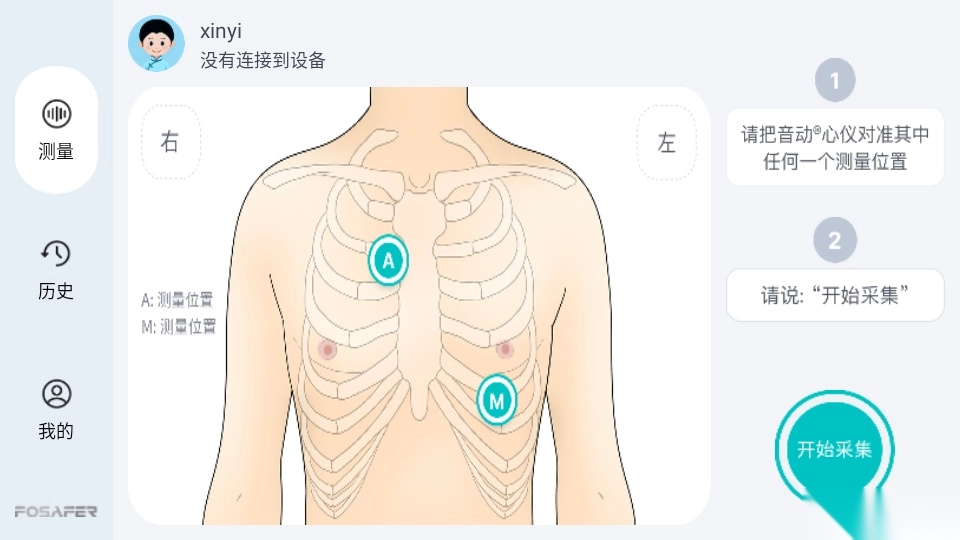Click the 右 right side label

pyautogui.click(x=170, y=142)
